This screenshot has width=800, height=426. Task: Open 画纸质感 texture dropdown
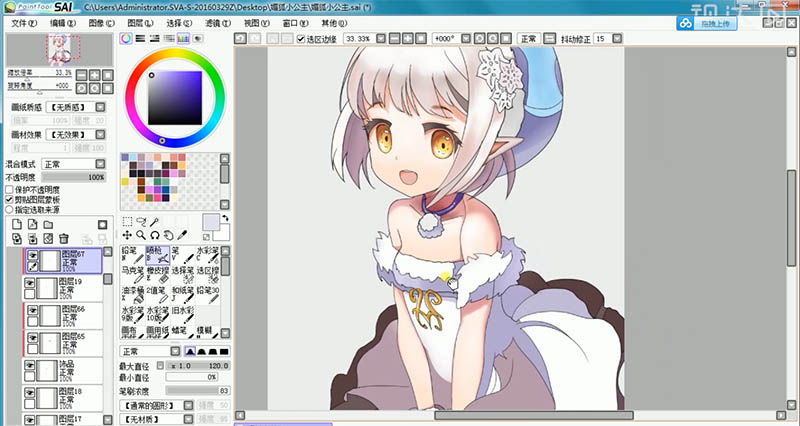pos(101,107)
